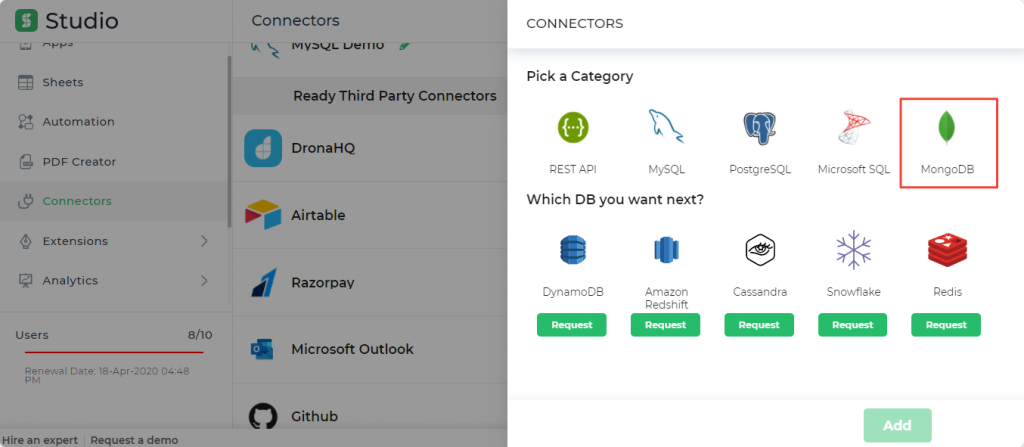The image size is (1024, 447).
Task: Click the Github octocat logo
Action: click(263, 416)
